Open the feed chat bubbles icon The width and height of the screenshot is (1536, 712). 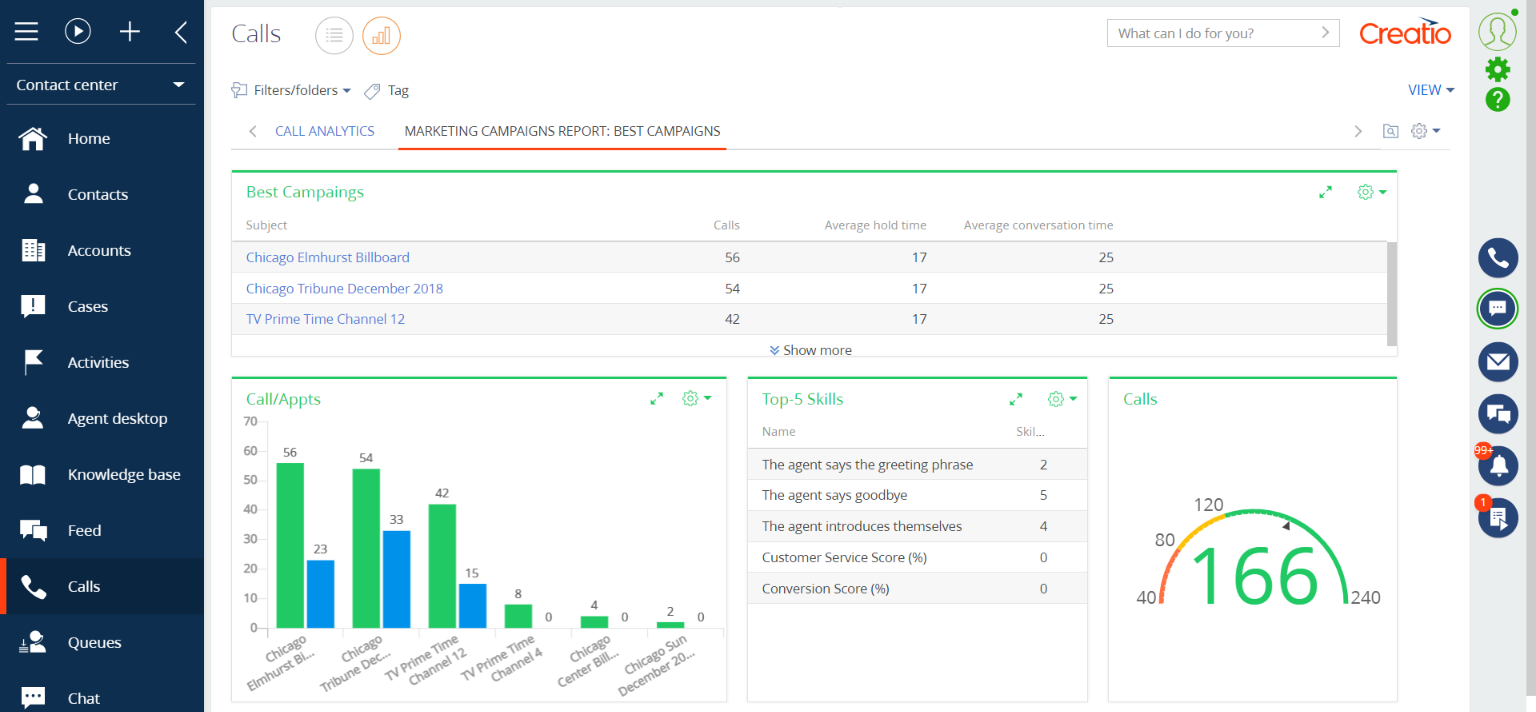(x=1497, y=413)
